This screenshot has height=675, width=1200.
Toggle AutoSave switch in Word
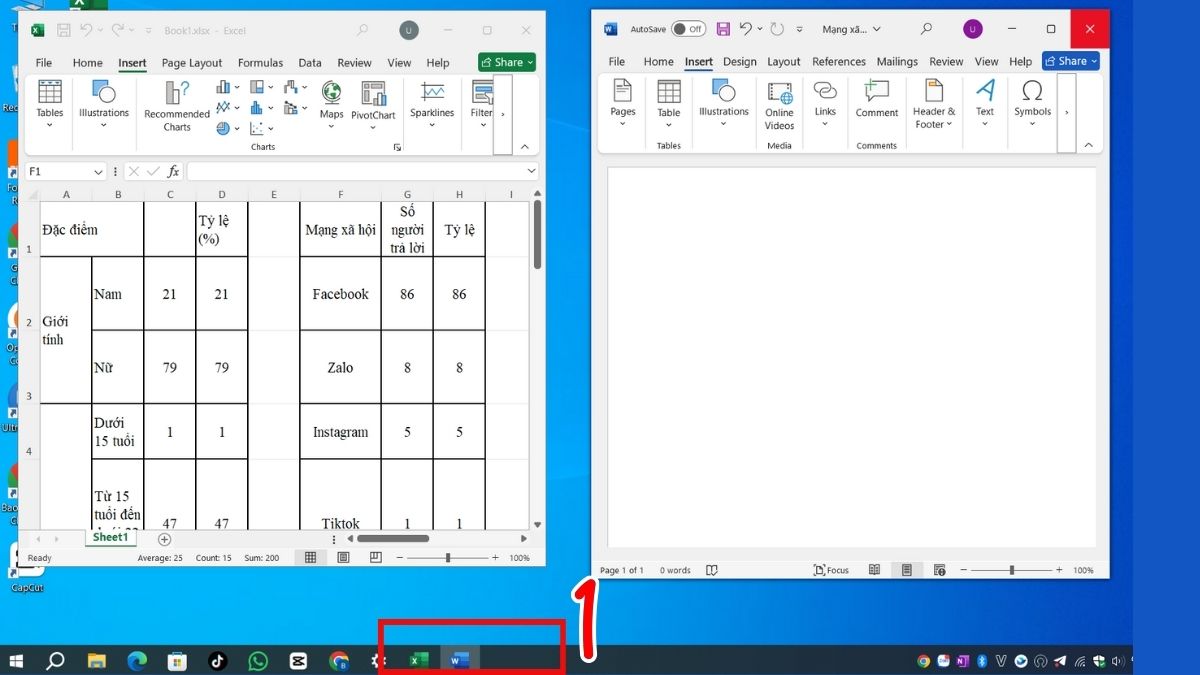[688, 29]
